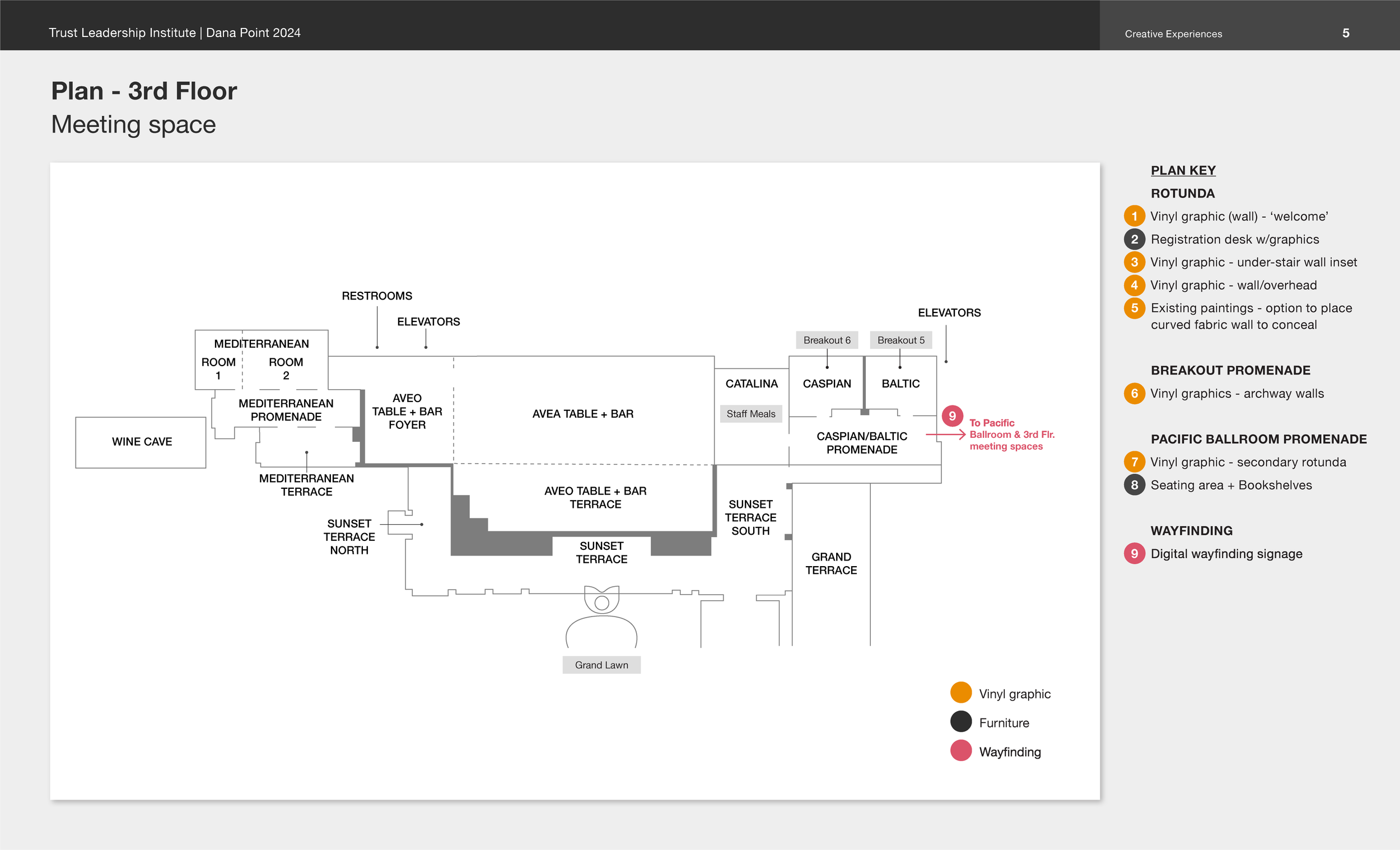Click pink number 9 circle in wayfinding key

[x=1134, y=553]
